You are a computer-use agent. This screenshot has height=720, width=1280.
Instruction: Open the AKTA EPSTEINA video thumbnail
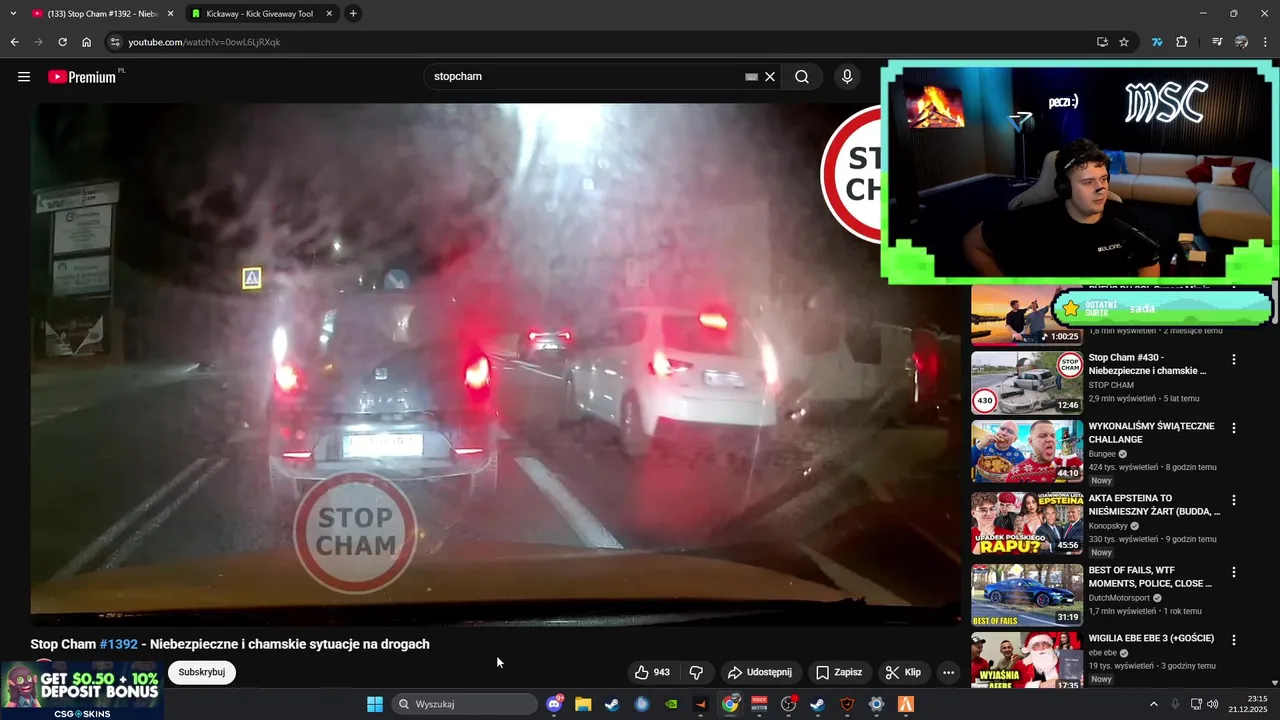[1027, 523]
